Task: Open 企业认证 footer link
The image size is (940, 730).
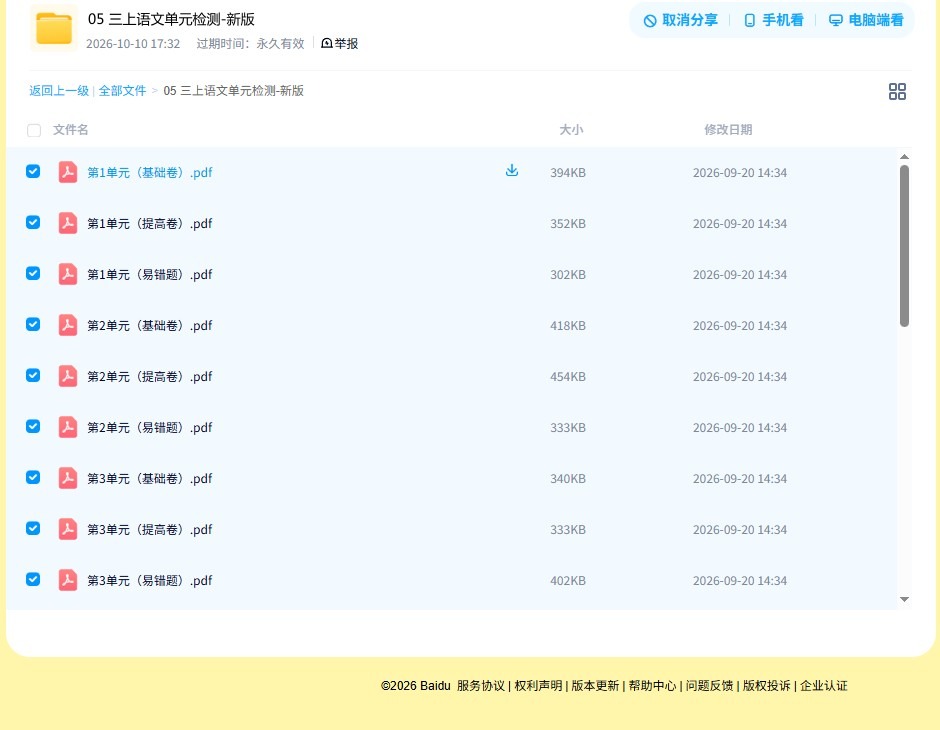Action: click(x=824, y=686)
